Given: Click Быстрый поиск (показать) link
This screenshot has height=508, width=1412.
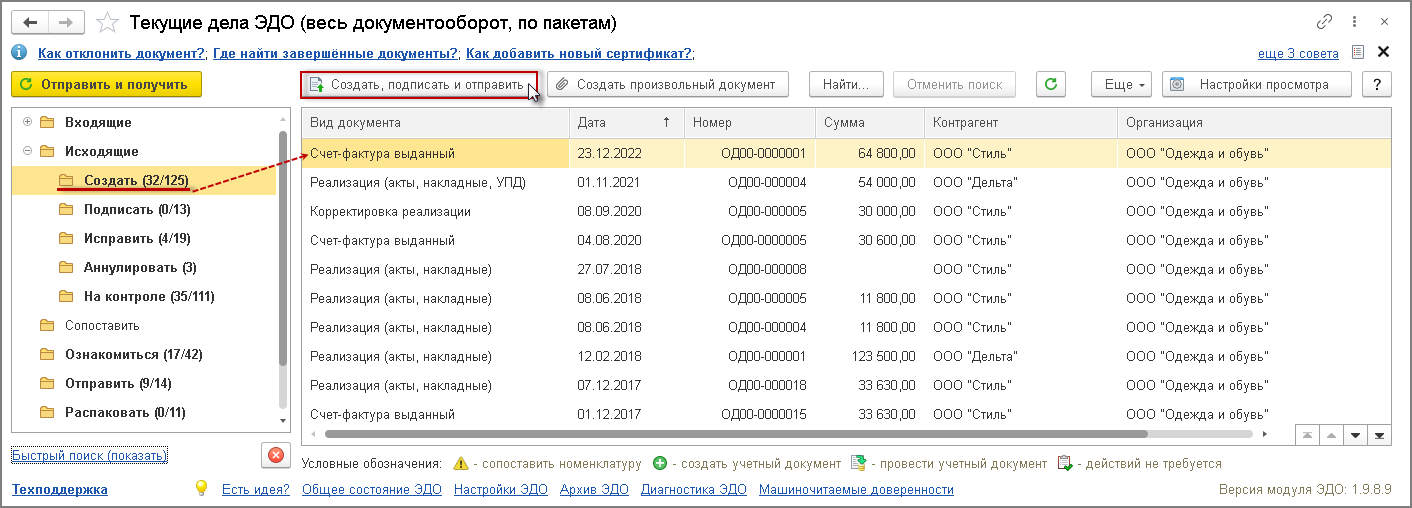Looking at the screenshot, I should pyautogui.click(x=89, y=455).
